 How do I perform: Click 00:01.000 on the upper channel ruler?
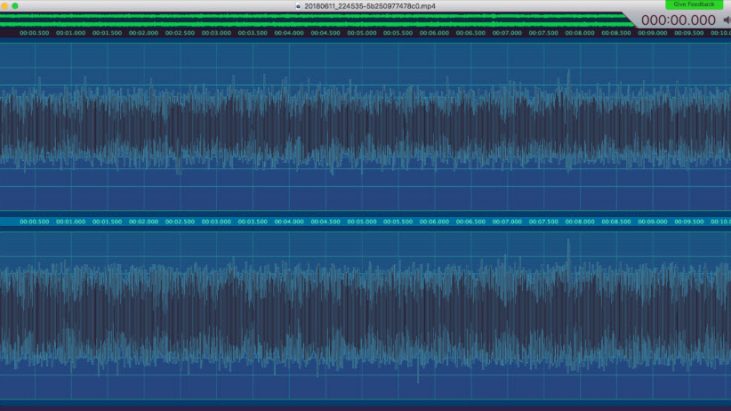click(71, 33)
